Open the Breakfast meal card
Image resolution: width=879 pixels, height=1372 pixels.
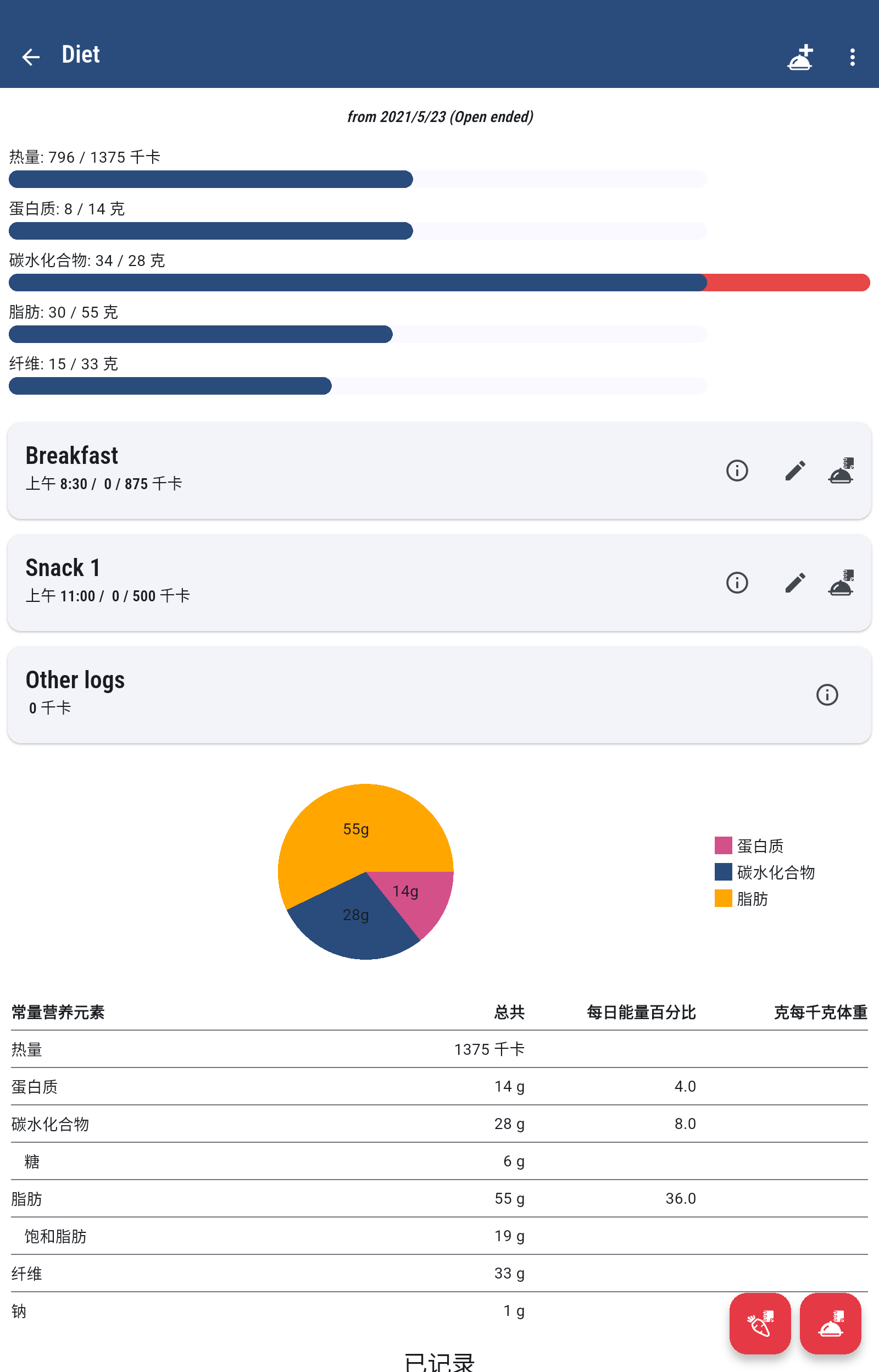(342, 470)
